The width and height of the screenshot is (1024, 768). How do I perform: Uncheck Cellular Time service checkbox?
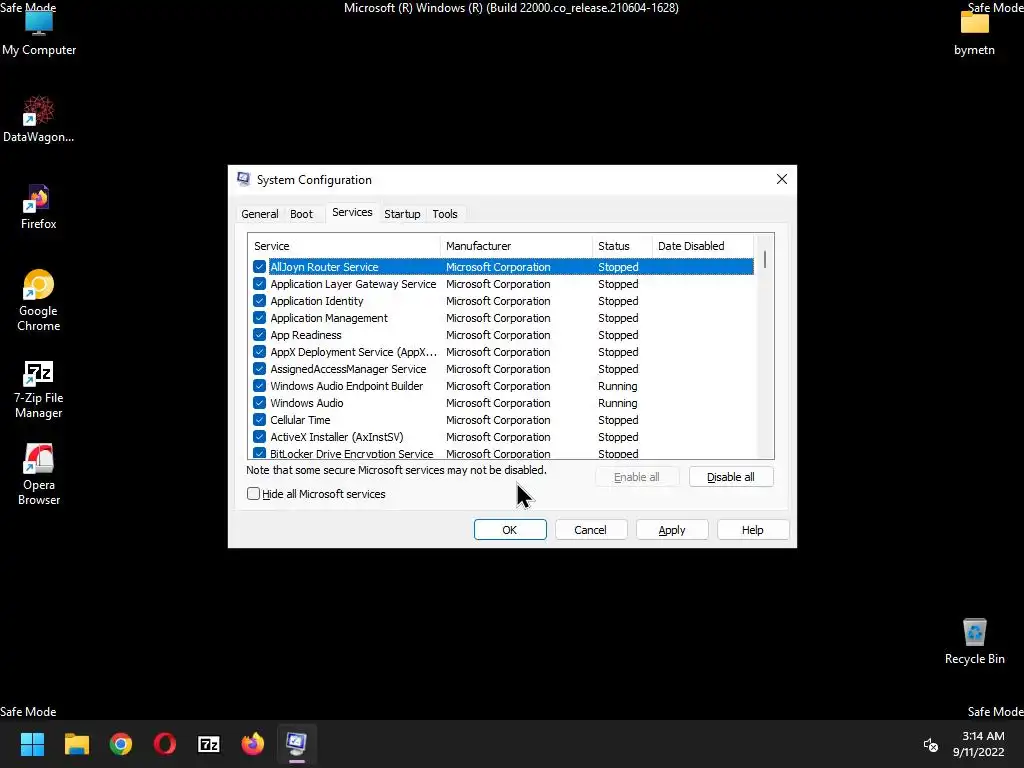tap(259, 419)
